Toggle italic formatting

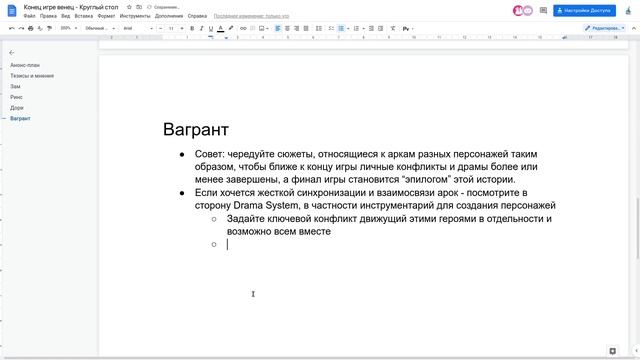click(201, 28)
